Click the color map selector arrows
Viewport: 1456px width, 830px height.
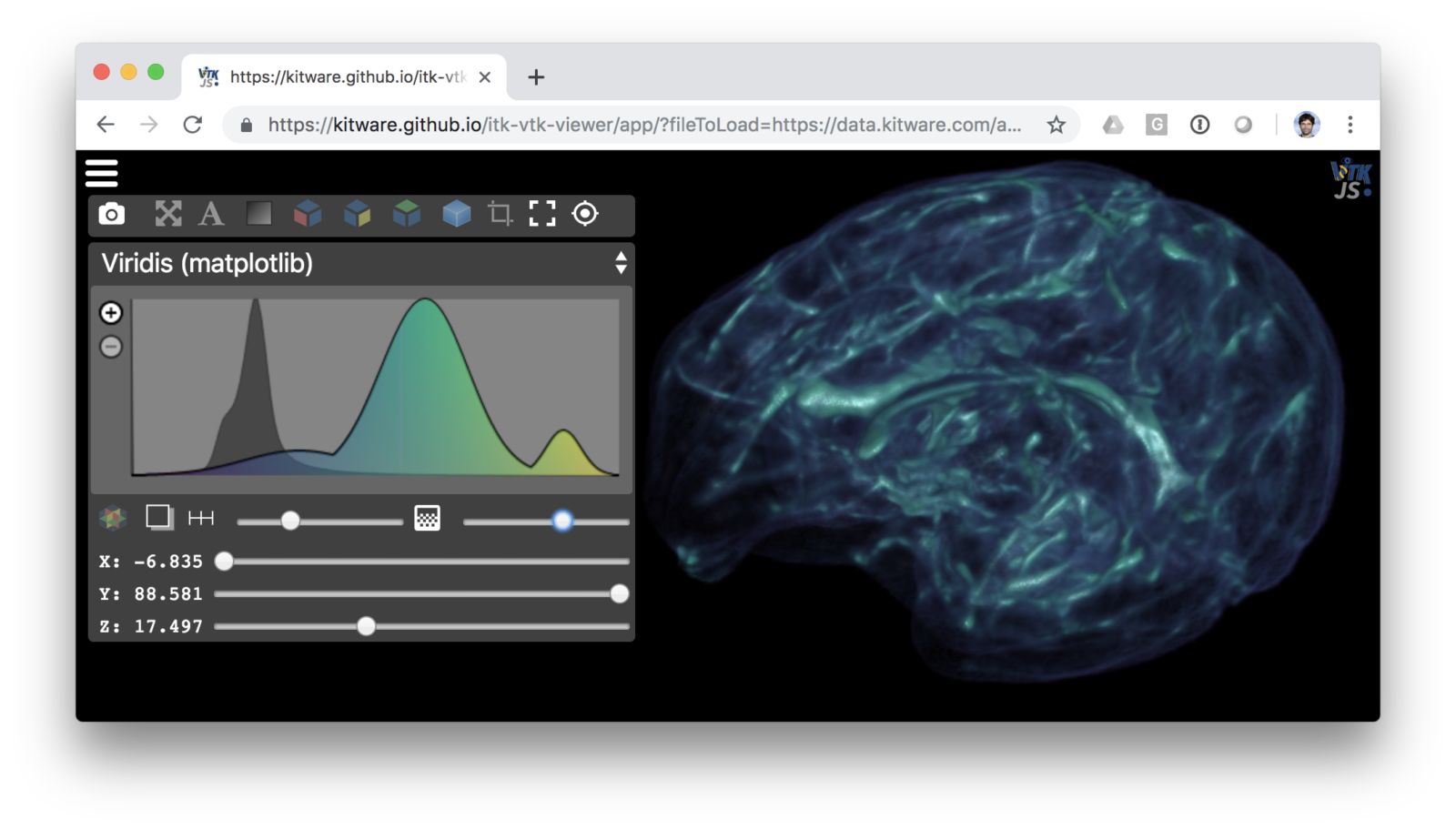click(x=621, y=263)
